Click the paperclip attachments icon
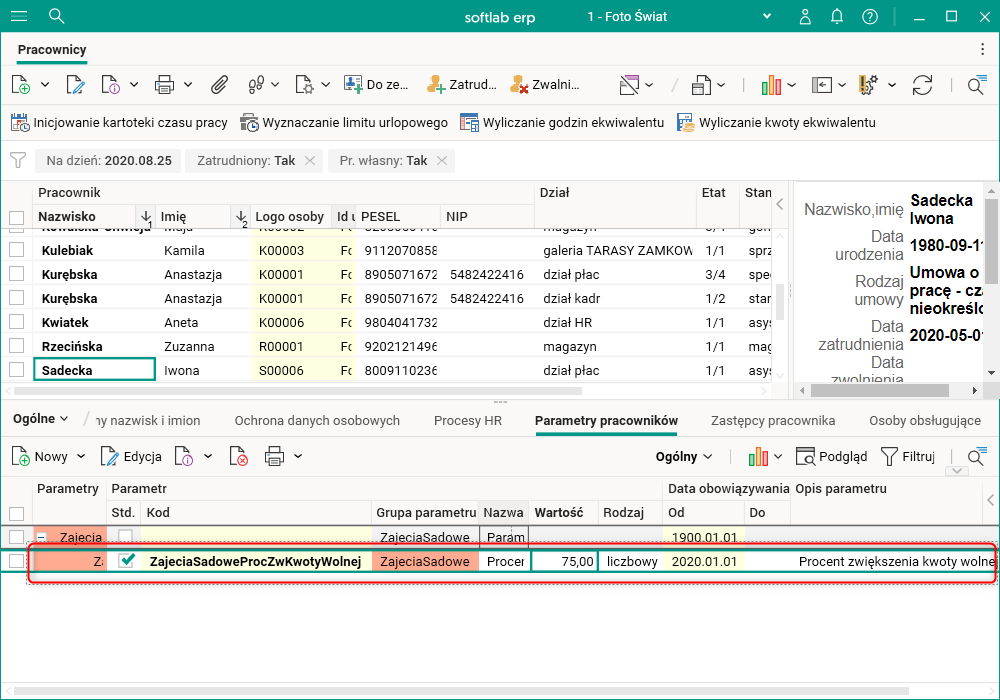This screenshot has width=1000, height=700. pyautogui.click(x=219, y=85)
